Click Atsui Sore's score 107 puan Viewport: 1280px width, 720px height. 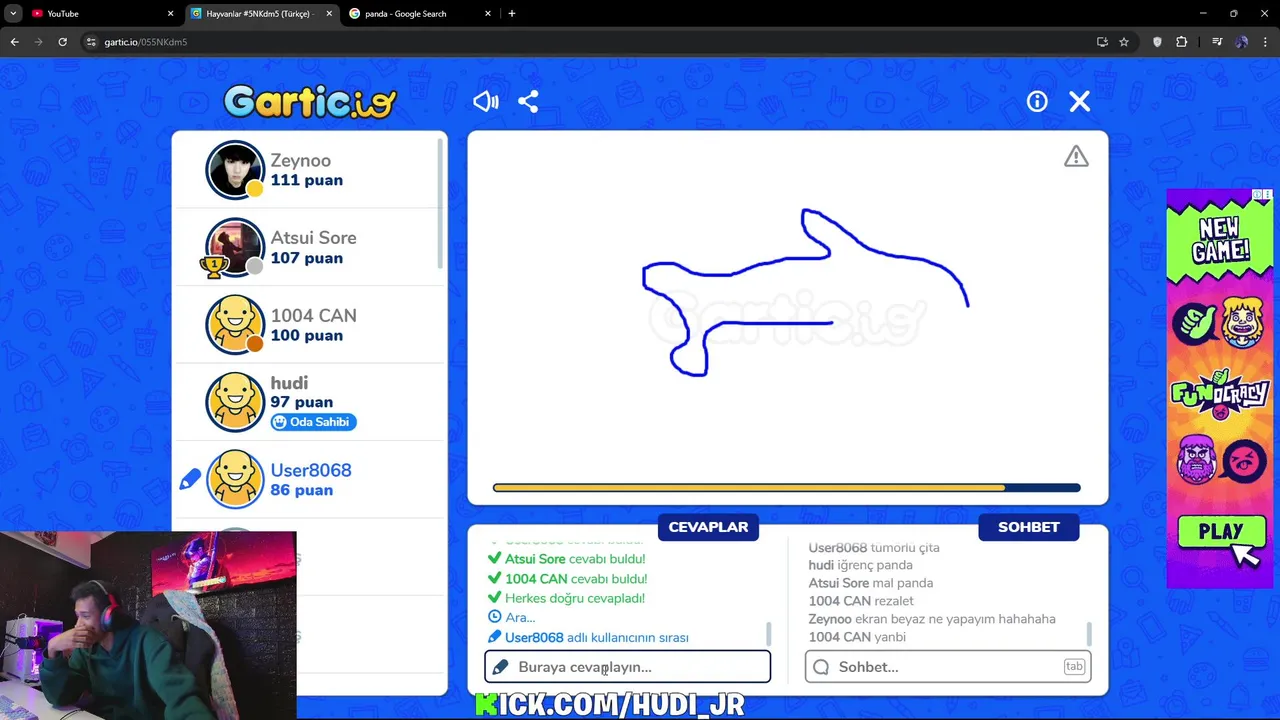pos(307,258)
